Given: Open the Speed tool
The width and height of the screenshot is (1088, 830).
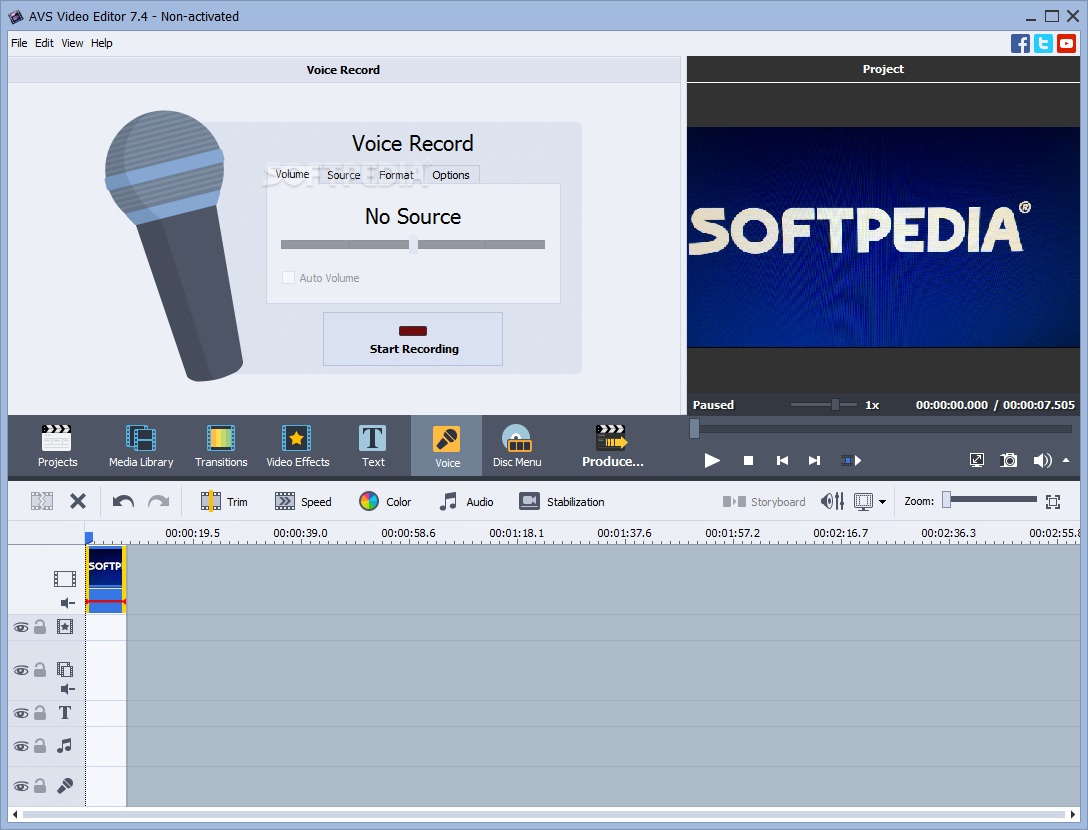Looking at the screenshot, I should pos(303,501).
